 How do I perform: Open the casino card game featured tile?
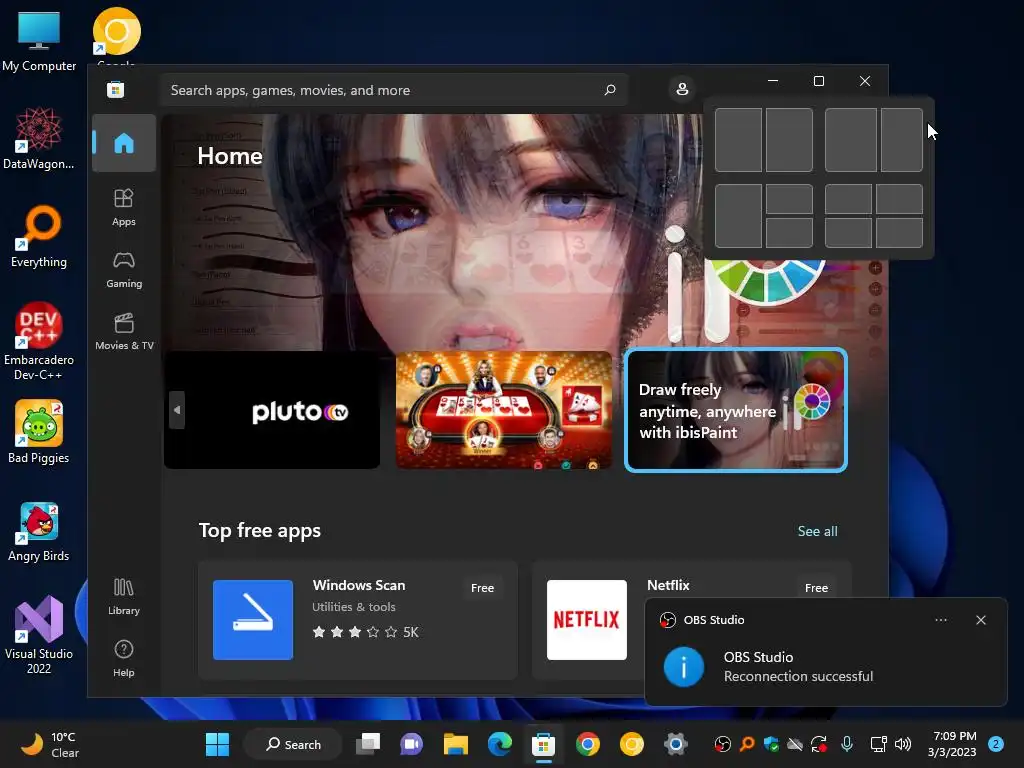pos(504,410)
